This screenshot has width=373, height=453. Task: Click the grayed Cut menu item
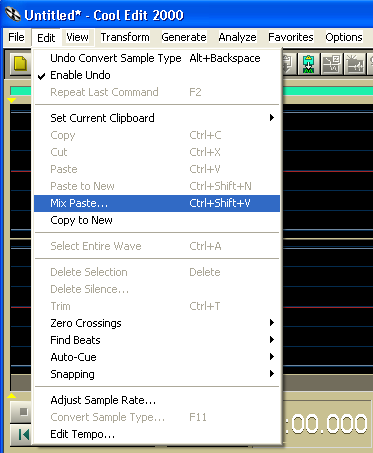[157, 152]
